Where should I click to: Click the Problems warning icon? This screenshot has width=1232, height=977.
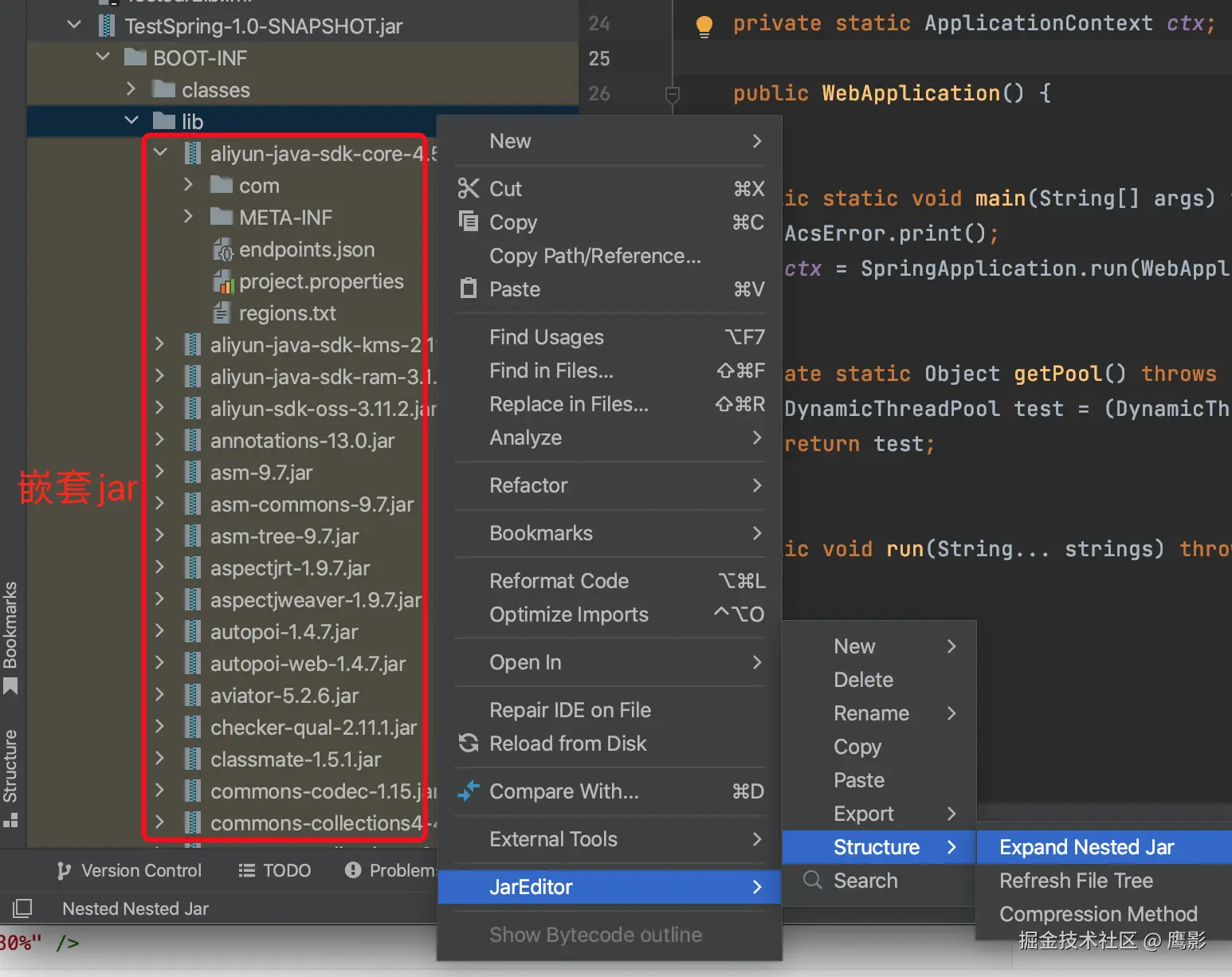tap(353, 870)
